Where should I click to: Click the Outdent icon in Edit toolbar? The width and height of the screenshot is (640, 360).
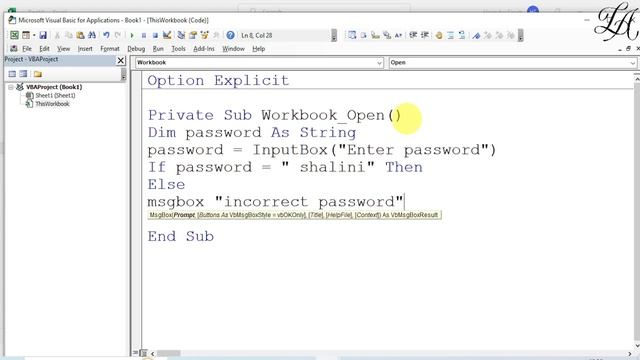(x=425, y=36)
